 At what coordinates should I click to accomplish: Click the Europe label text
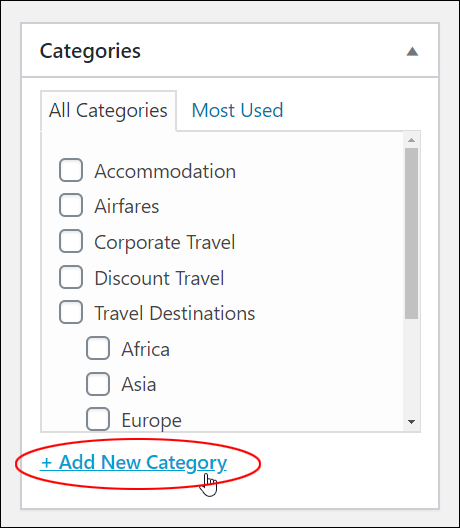point(152,421)
